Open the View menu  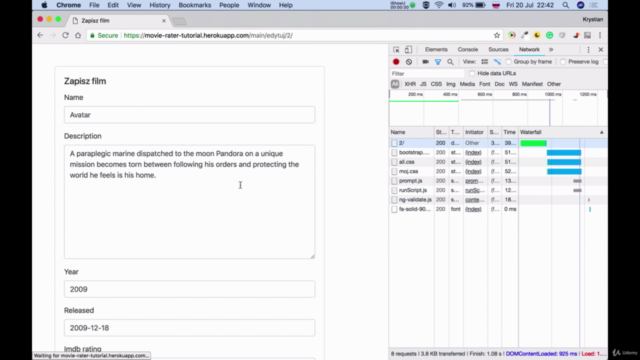point(134,5)
